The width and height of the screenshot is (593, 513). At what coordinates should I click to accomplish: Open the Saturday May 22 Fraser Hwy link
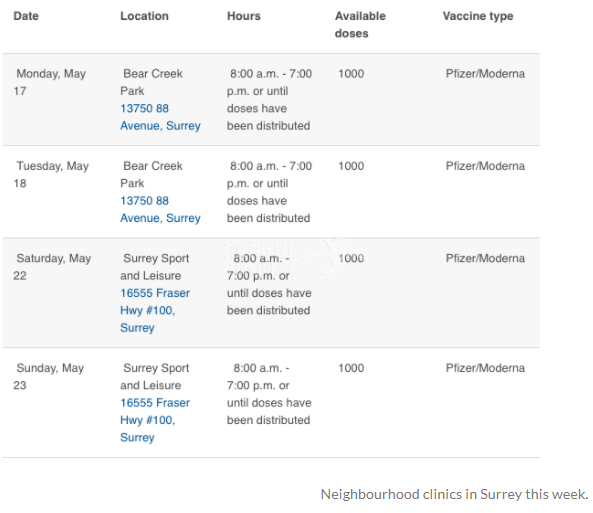(155, 310)
